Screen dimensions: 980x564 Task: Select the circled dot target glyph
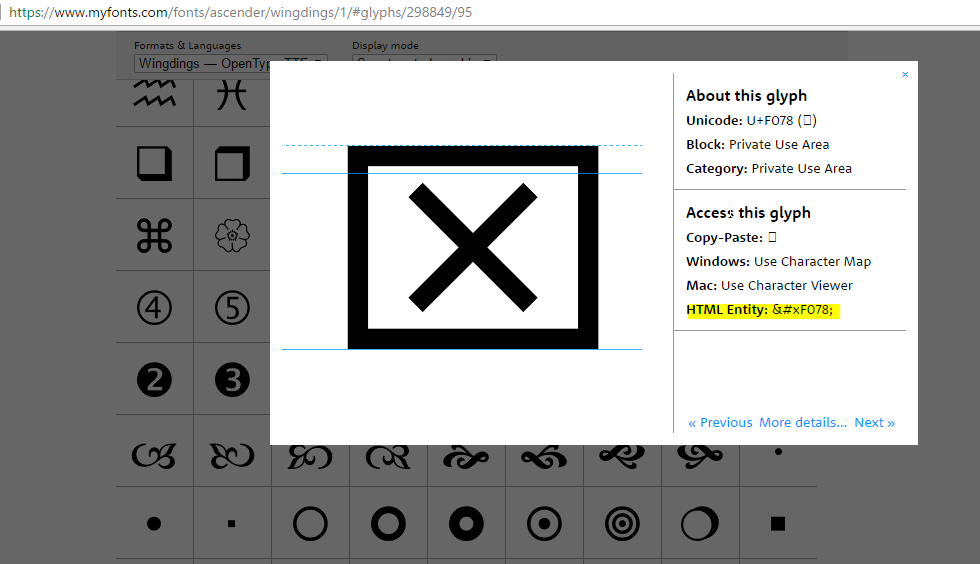(544, 523)
